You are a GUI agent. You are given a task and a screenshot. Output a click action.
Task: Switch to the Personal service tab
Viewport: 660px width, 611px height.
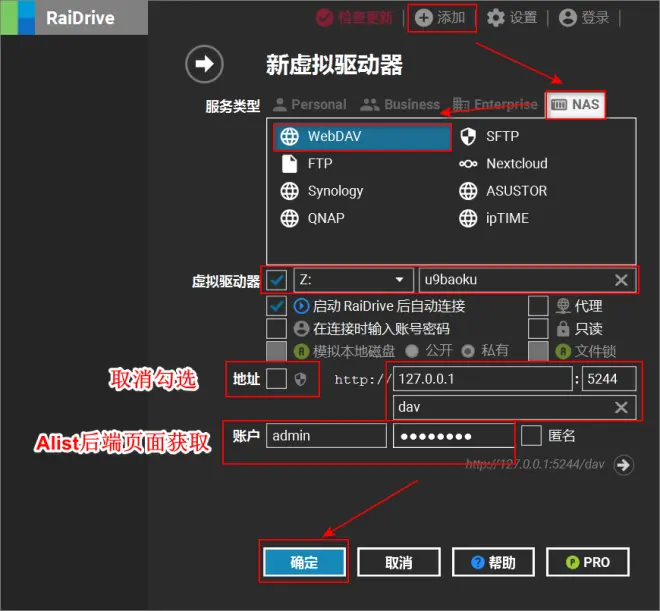310,104
